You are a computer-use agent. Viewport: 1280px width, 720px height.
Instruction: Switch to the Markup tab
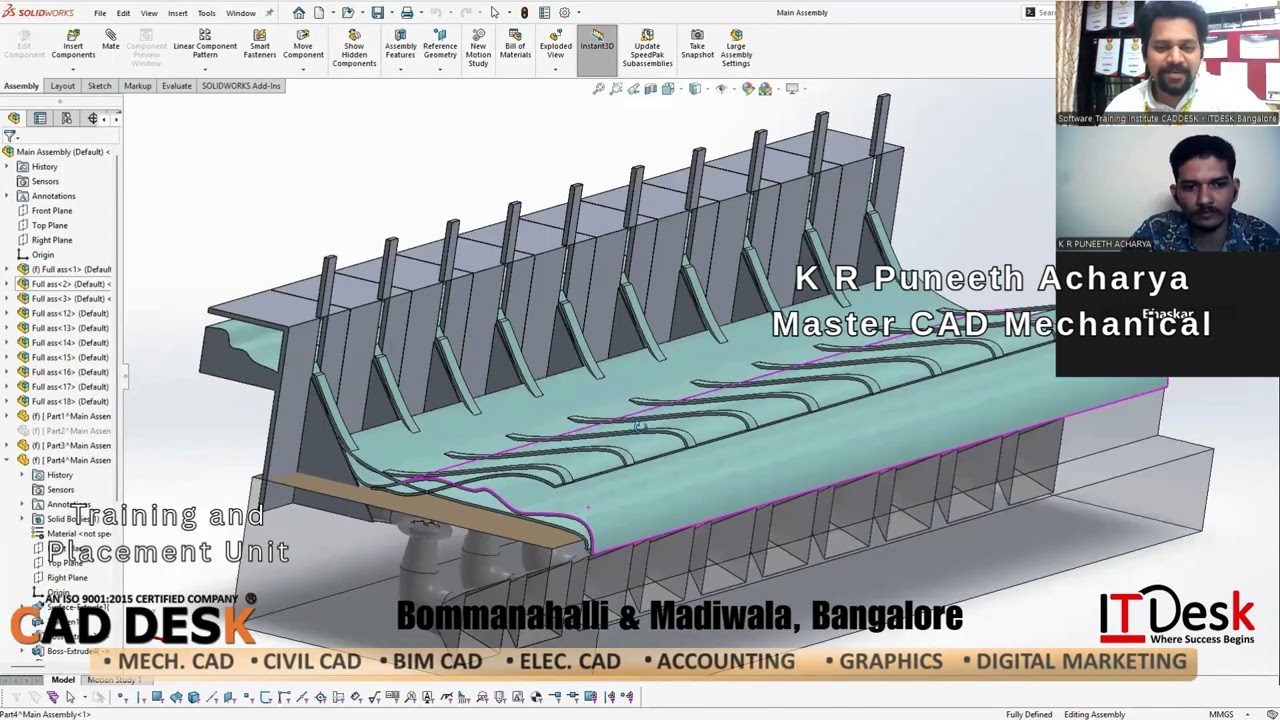click(x=138, y=86)
